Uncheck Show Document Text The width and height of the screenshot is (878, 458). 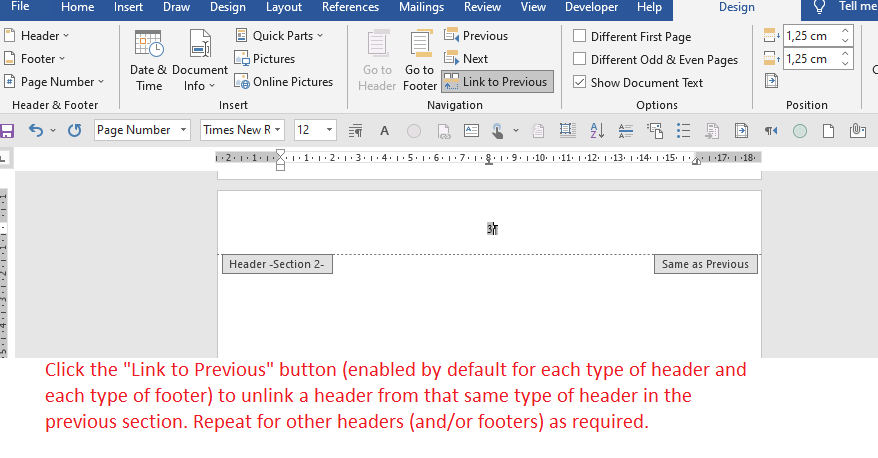(x=580, y=82)
